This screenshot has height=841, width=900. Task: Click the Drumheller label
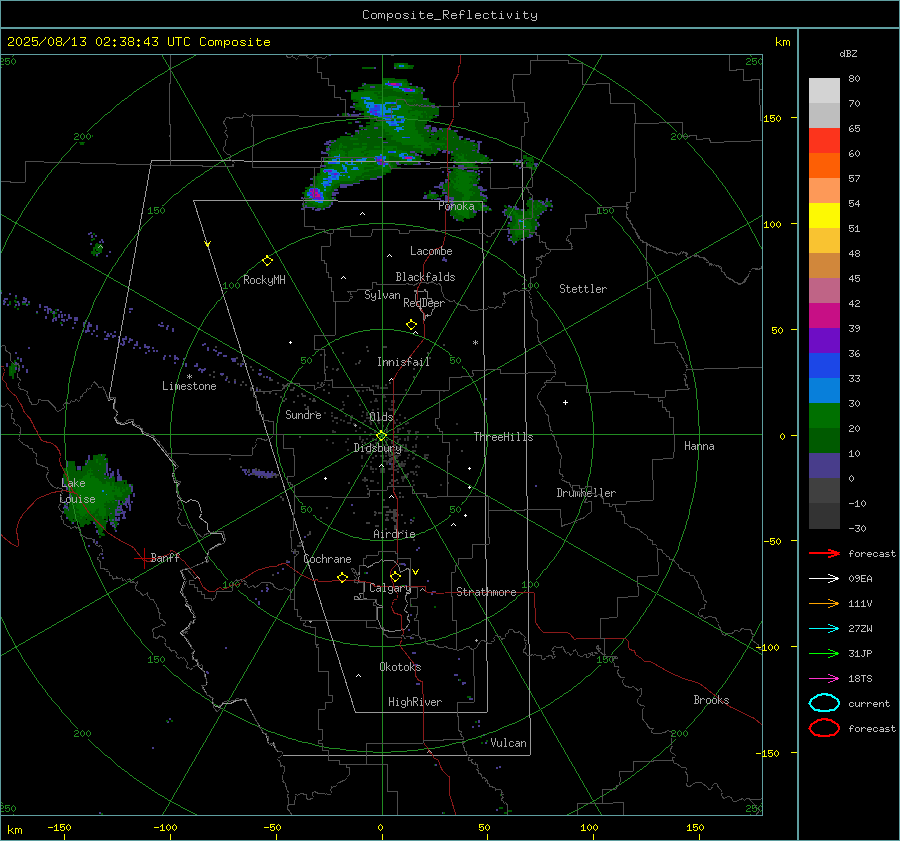586,493
